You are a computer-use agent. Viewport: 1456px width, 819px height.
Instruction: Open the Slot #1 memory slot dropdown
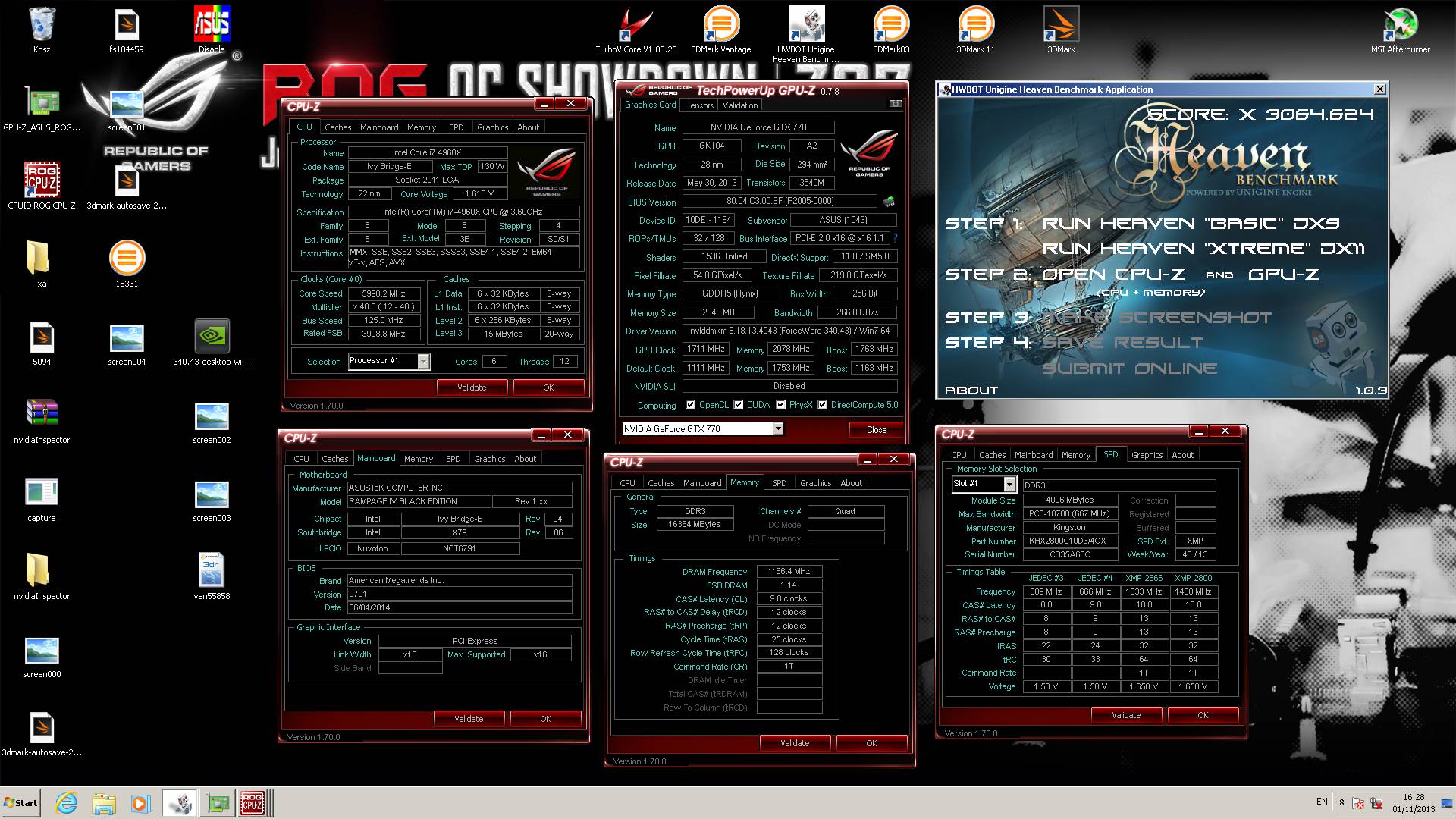click(1009, 484)
